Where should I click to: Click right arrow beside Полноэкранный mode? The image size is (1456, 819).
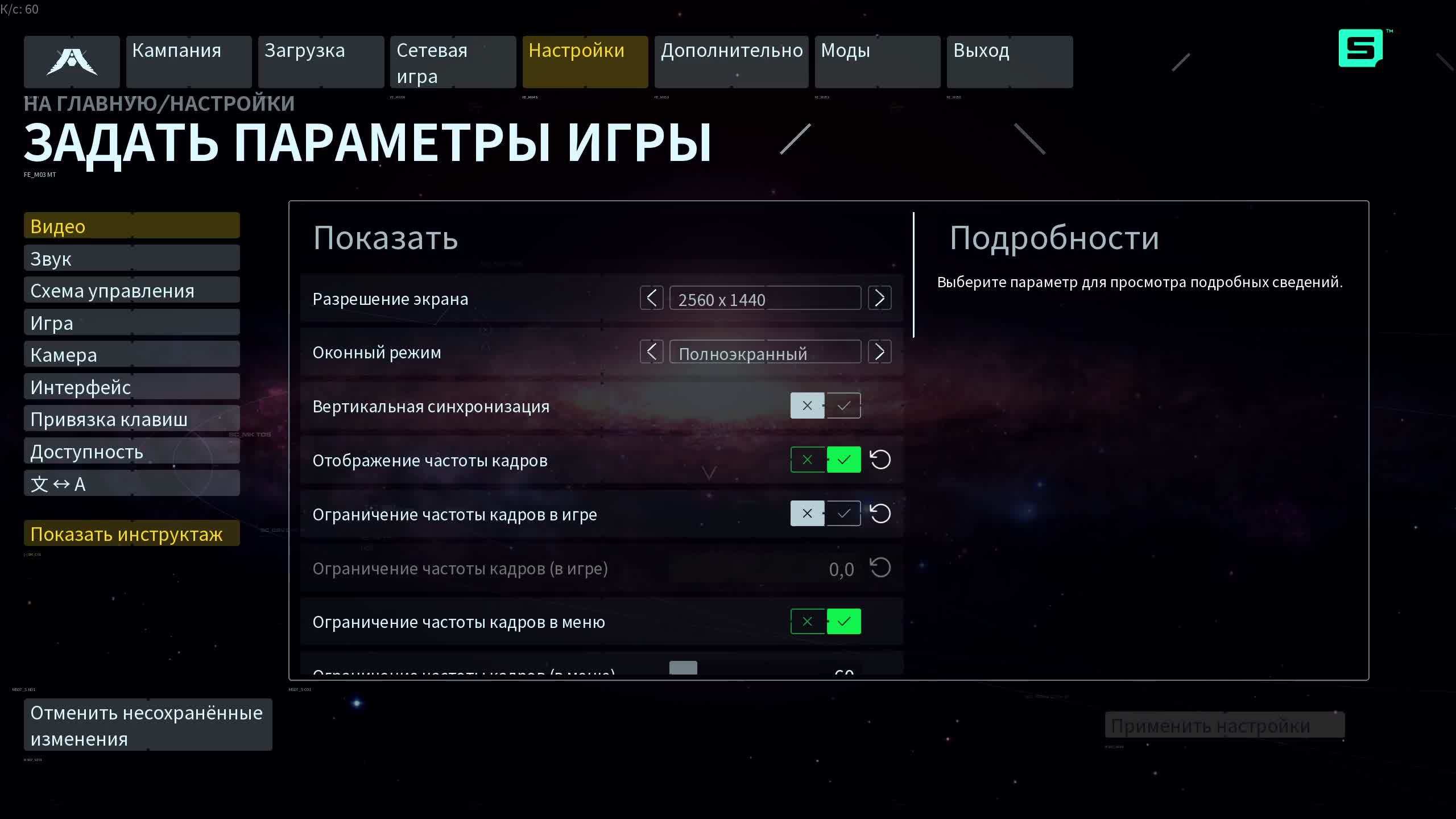click(880, 351)
